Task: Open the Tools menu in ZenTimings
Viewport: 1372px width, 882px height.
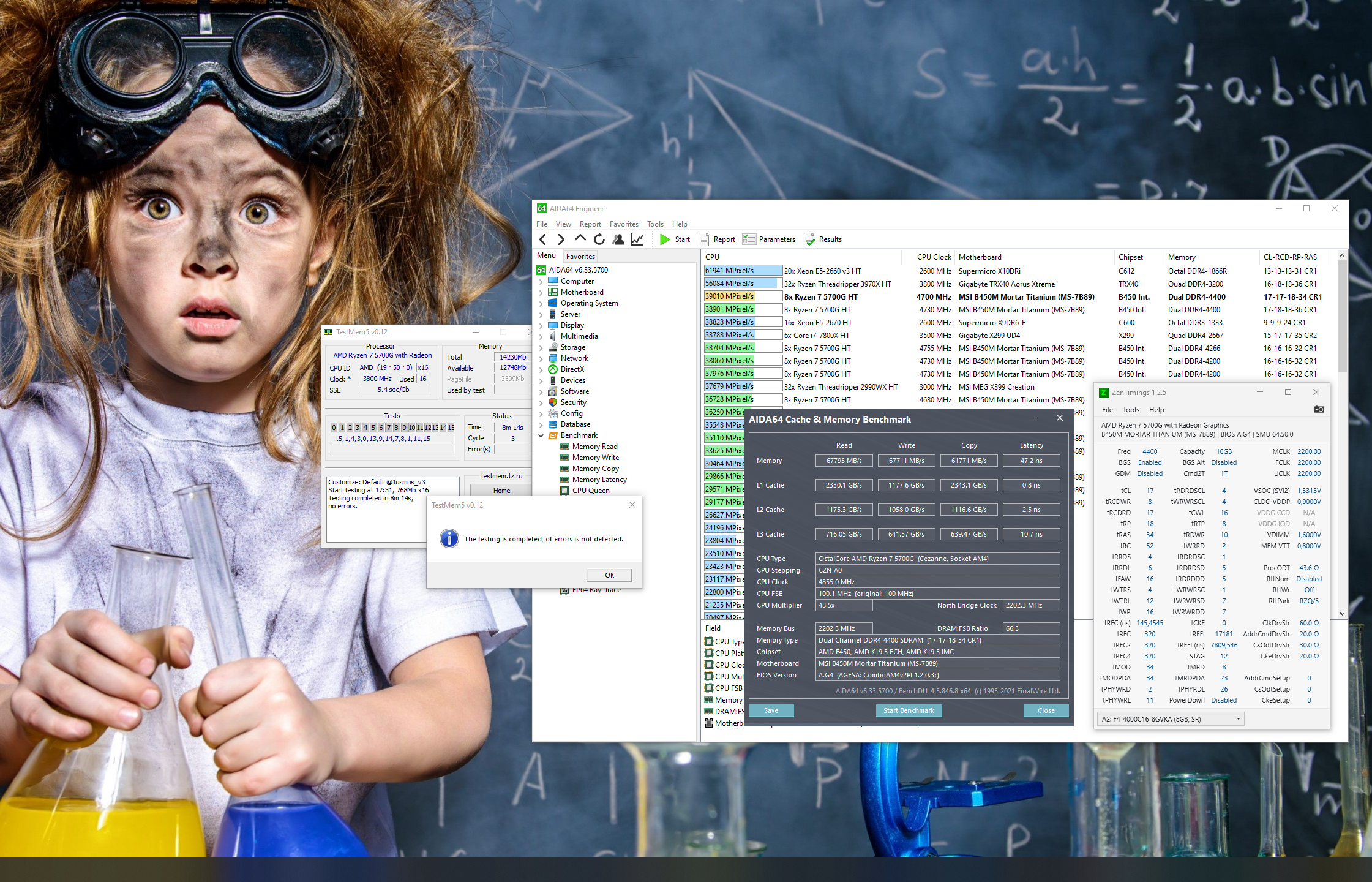Action: (x=1130, y=410)
